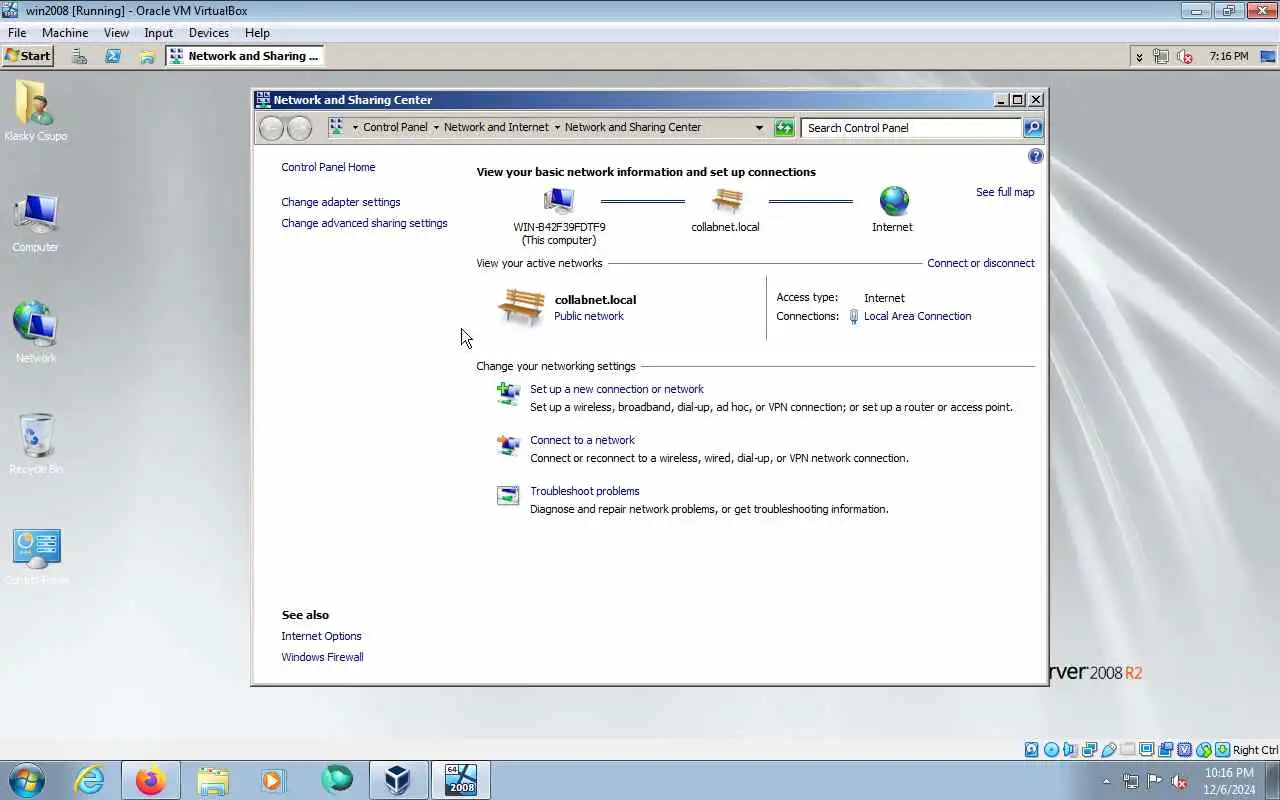Click the Connect to a network link
Image resolution: width=1280 pixels, height=800 pixels.
pyautogui.click(x=582, y=440)
